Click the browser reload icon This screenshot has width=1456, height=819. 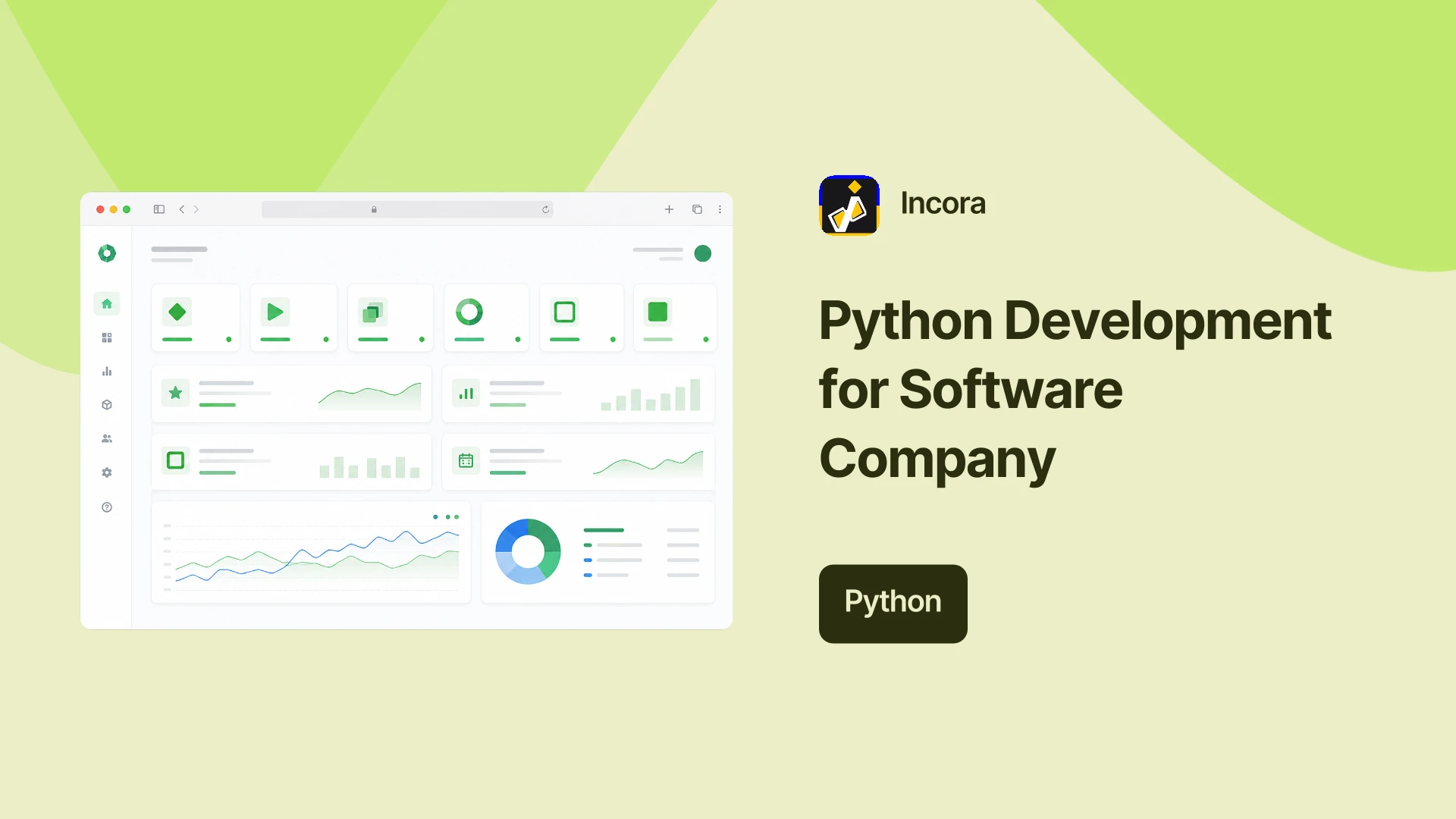tap(545, 209)
